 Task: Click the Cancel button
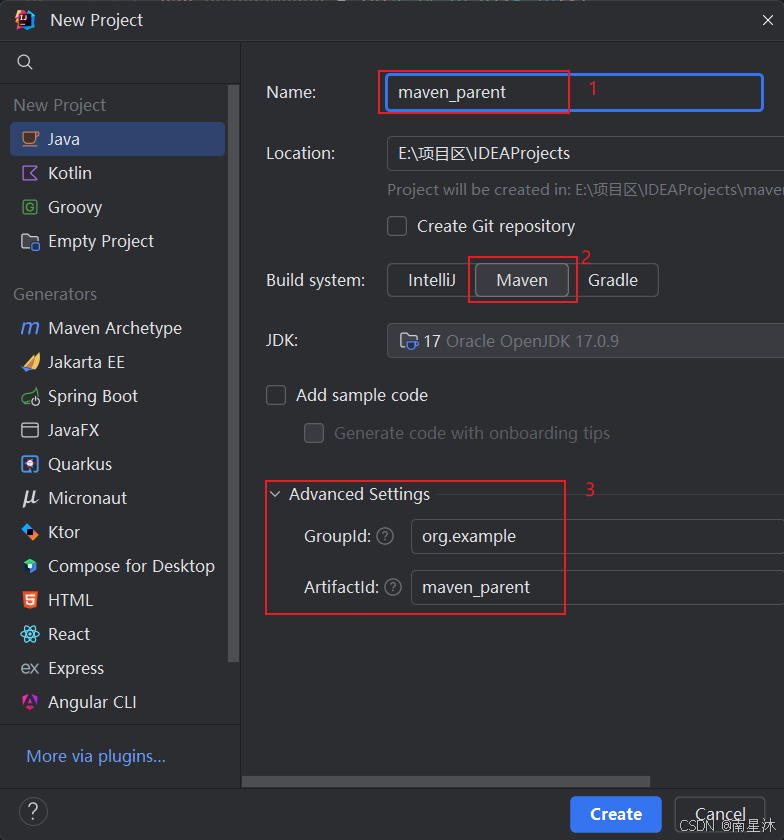[x=720, y=814]
